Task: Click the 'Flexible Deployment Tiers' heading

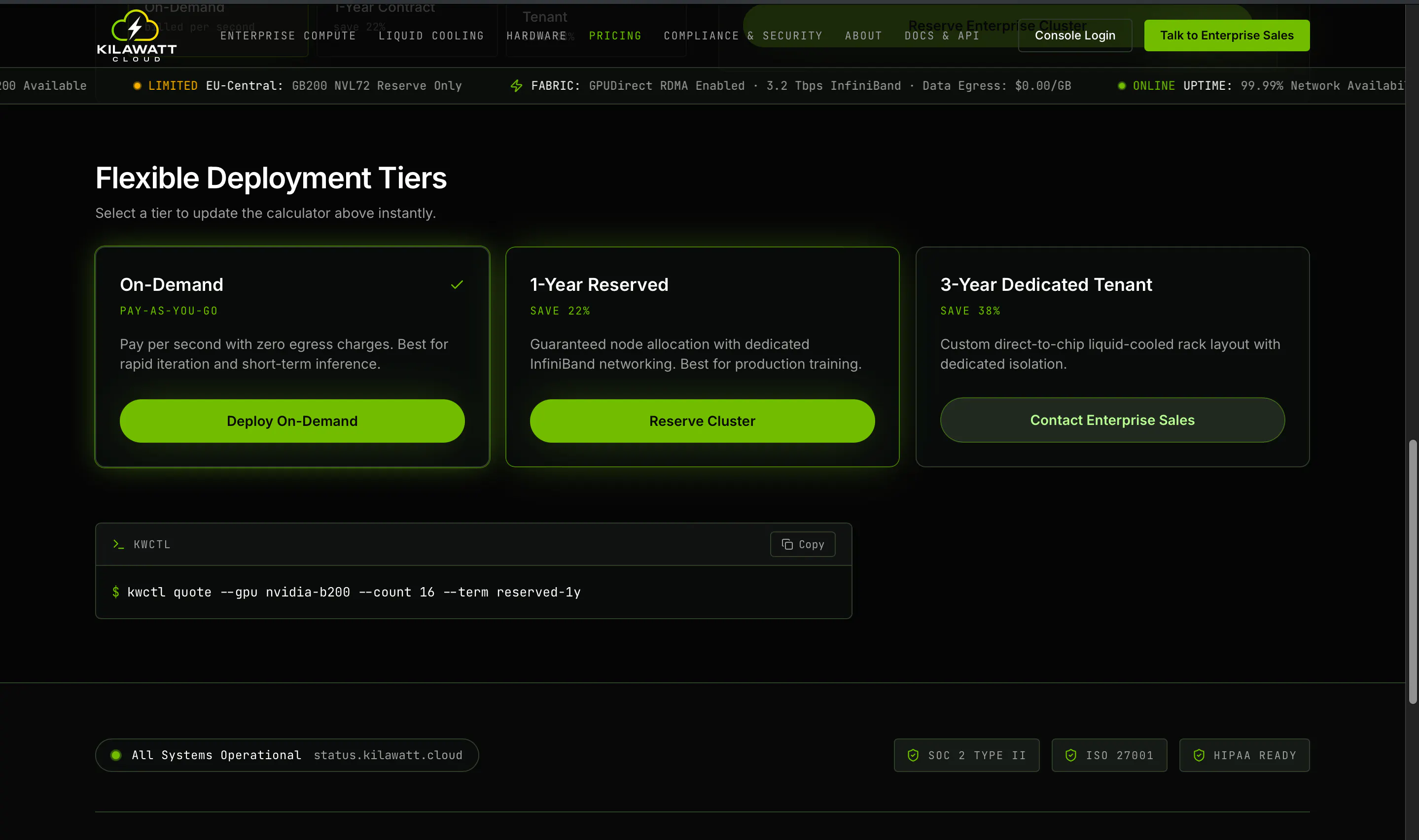Action: click(x=271, y=178)
